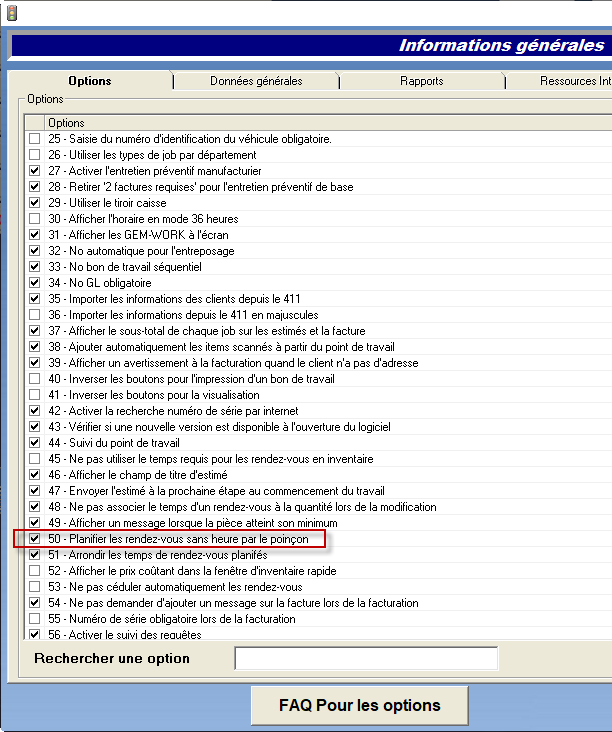Toggle option 34 No GL obligatoire
The width and height of the screenshot is (612, 732).
pos(35,282)
